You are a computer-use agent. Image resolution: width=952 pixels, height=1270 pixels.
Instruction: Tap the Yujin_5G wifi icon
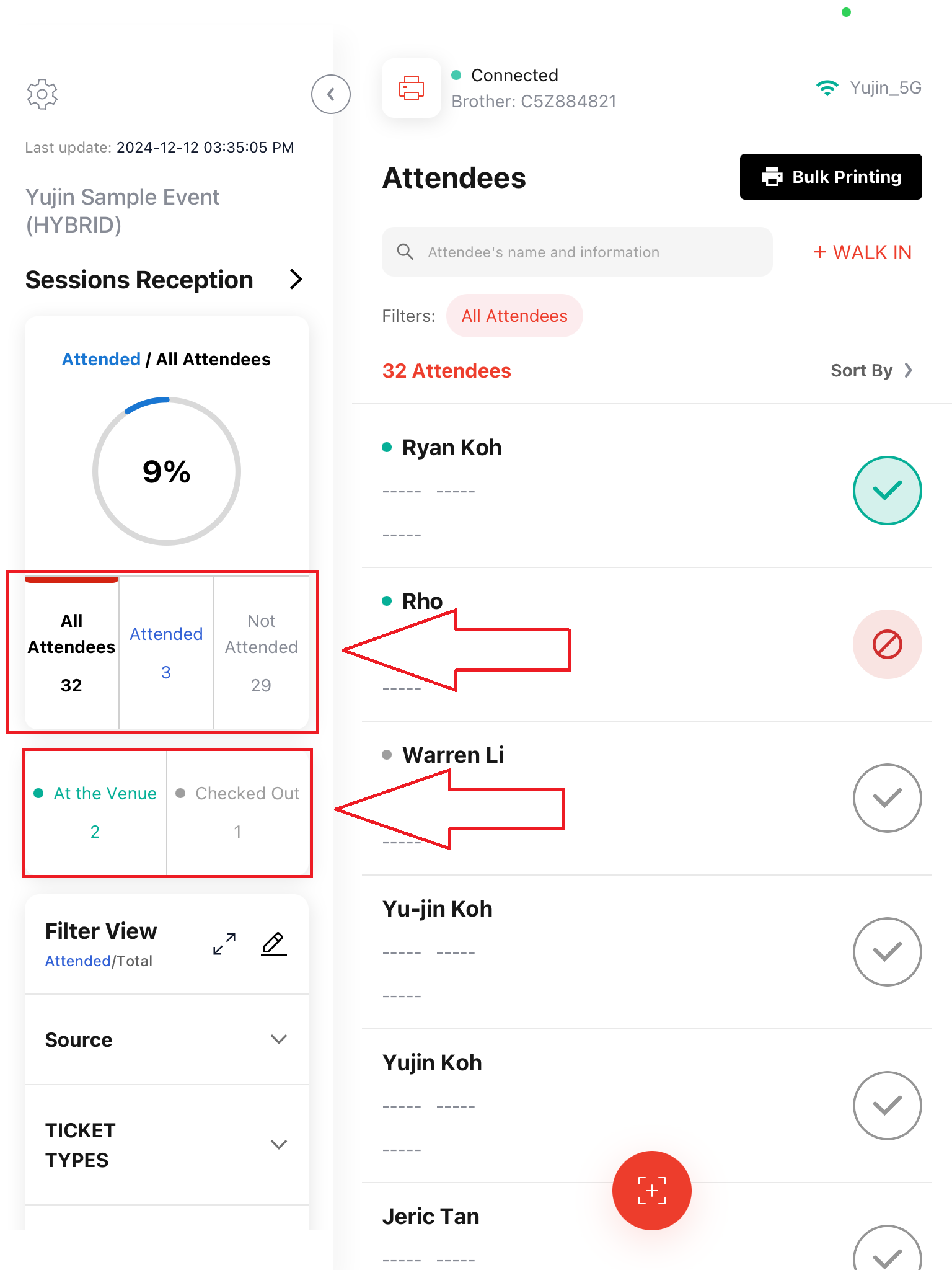pyautogui.click(x=827, y=88)
